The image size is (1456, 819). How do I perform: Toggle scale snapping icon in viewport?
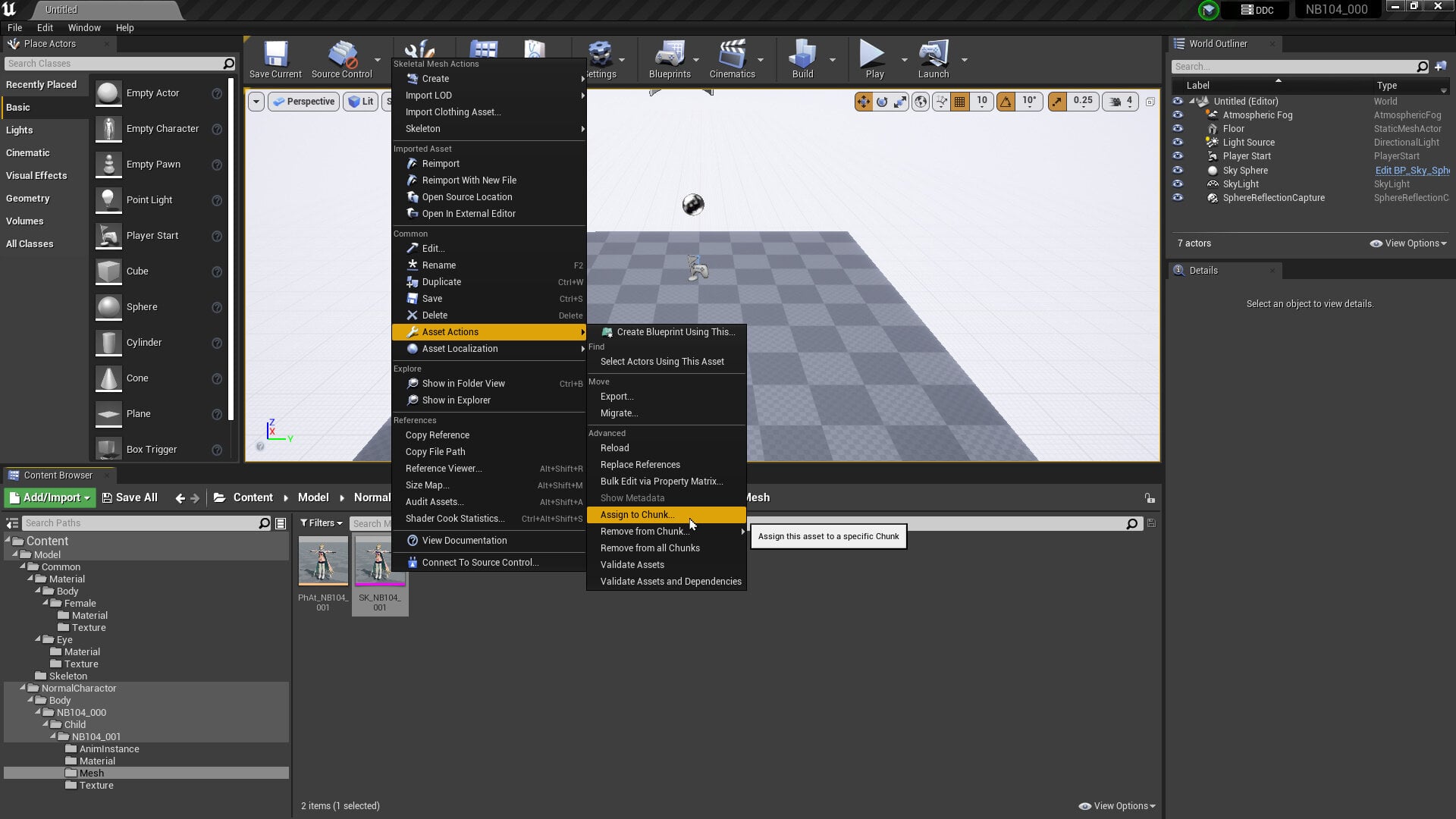pos(1057,102)
